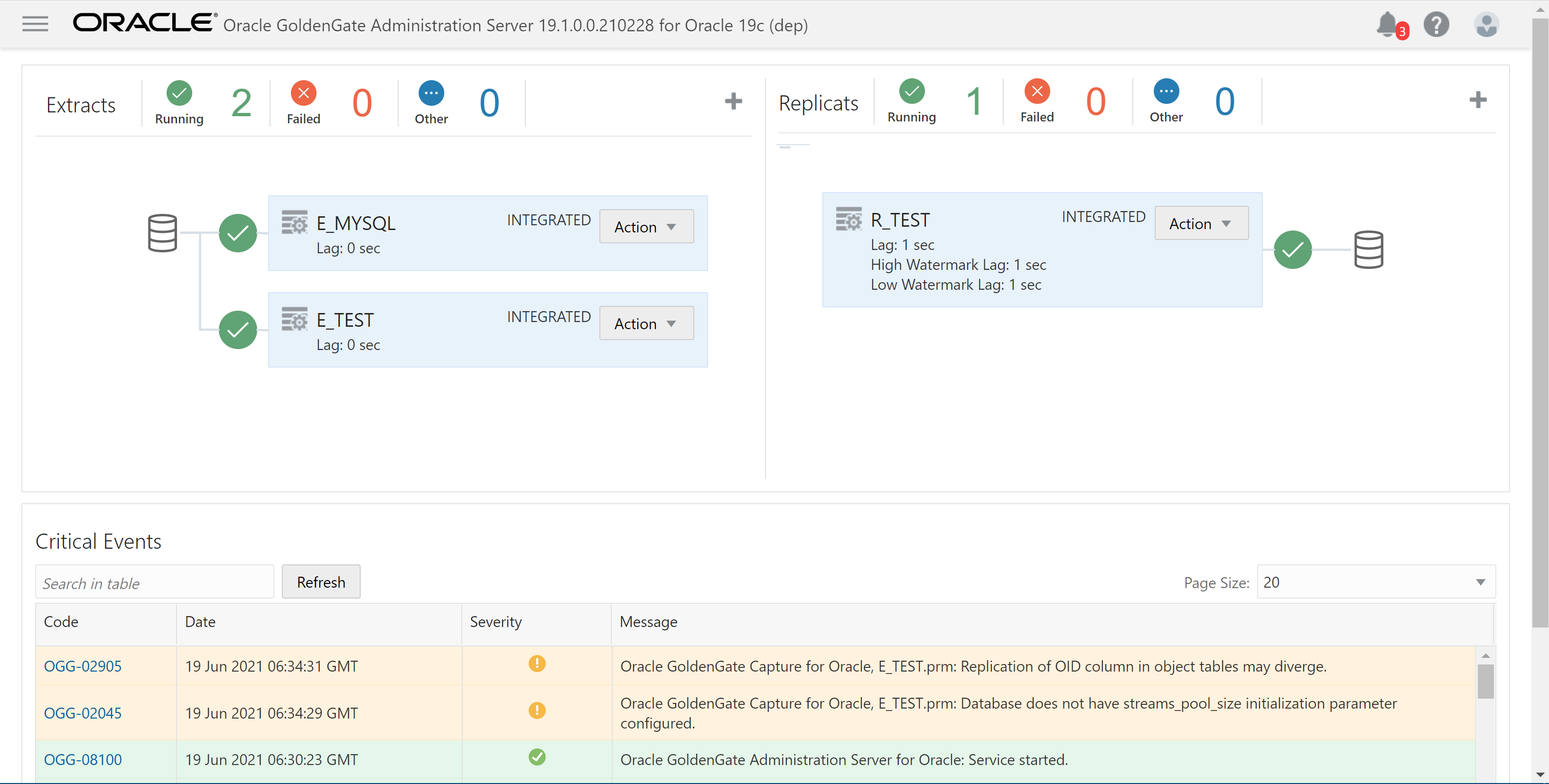Click the Replicats Running green check icon
The width and height of the screenshot is (1549, 784).
coord(912,92)
